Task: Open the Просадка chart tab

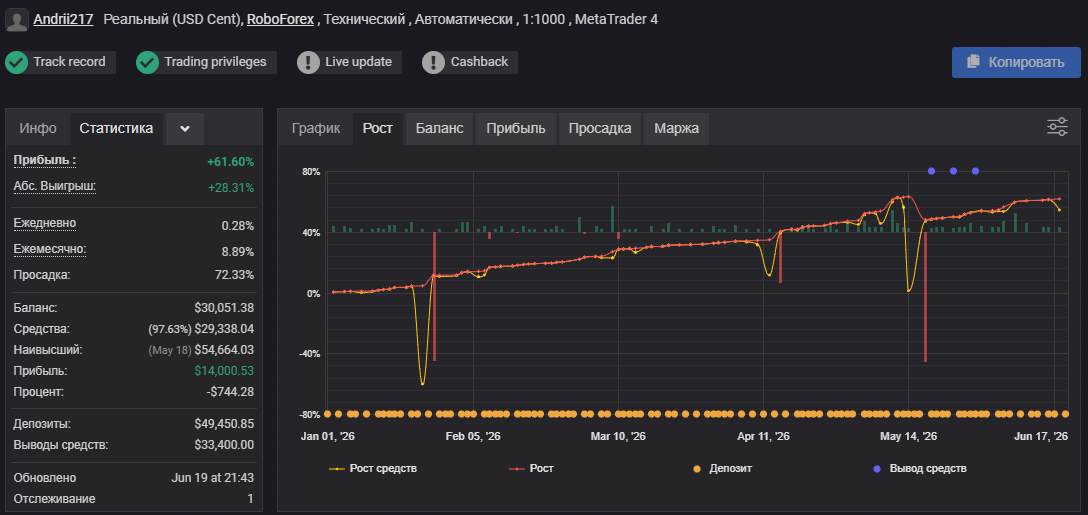Action: point(600,128)
